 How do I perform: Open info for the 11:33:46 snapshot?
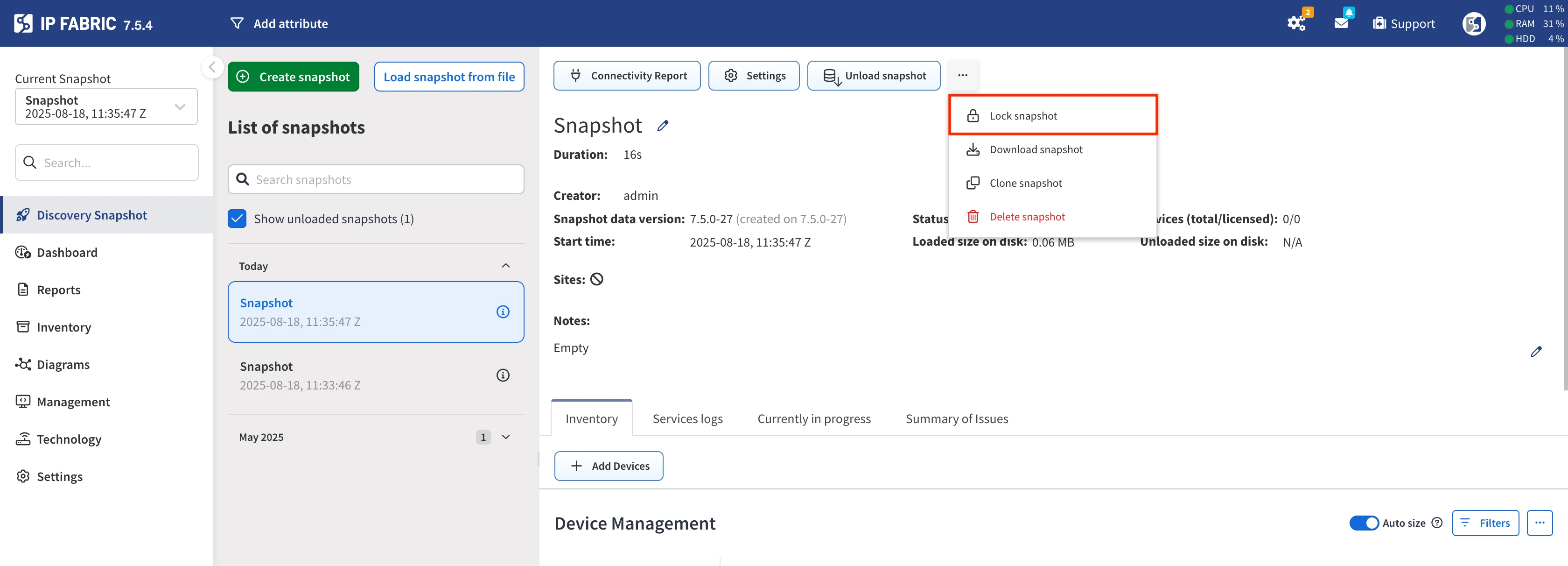(x=502, y=375)
